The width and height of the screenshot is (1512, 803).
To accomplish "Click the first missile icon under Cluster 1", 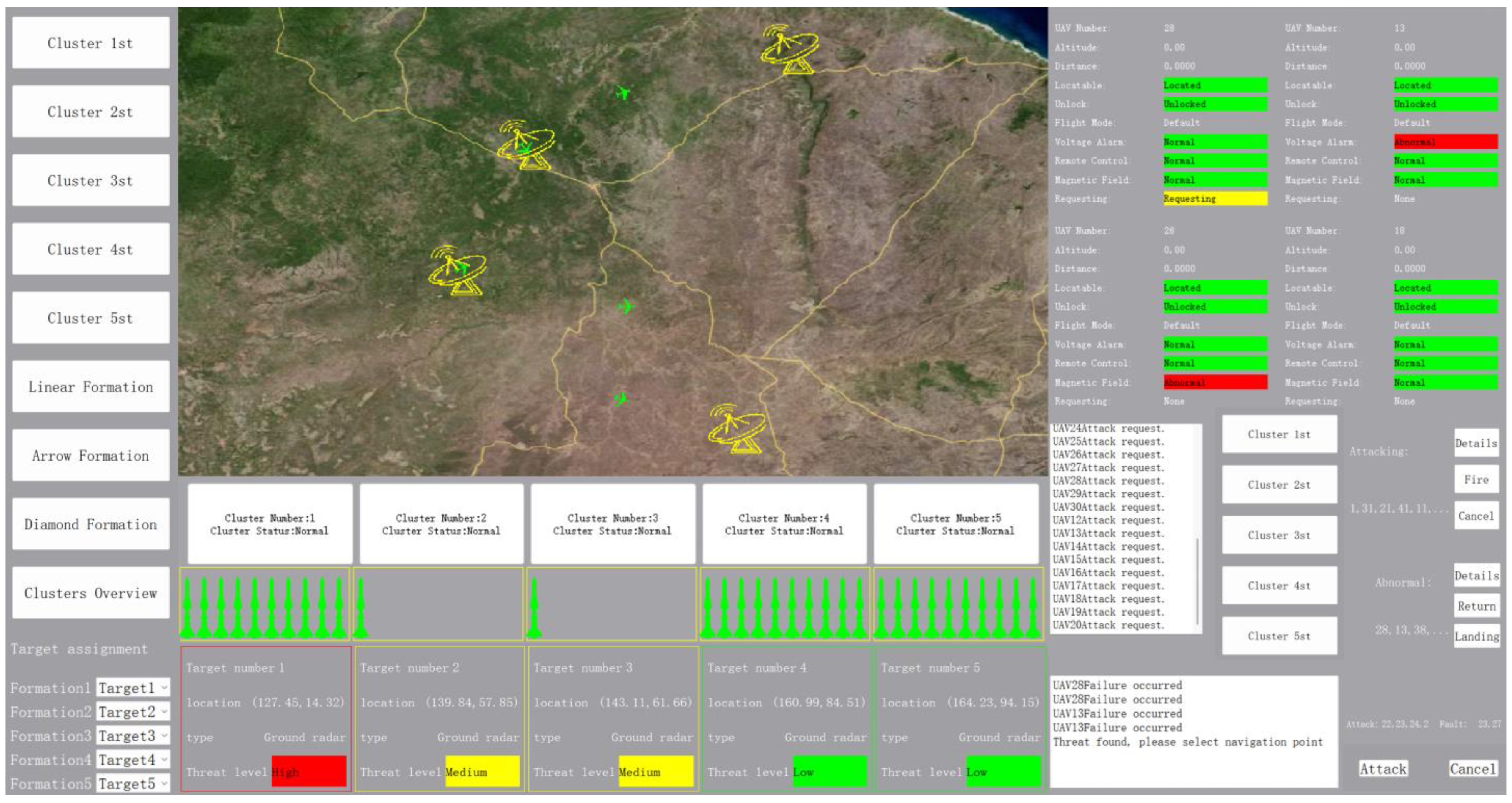I will coord(188,608).
